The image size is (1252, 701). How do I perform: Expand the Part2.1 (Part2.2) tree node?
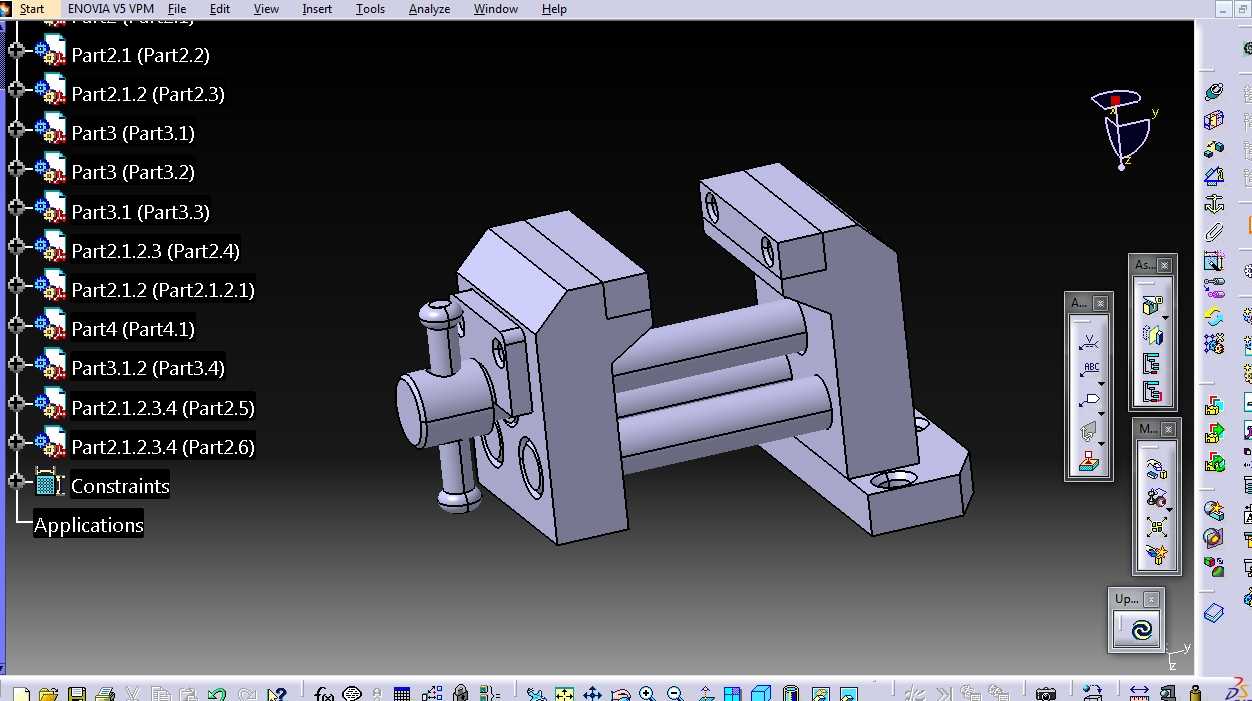pyautogui.click(x=16, y=50)
